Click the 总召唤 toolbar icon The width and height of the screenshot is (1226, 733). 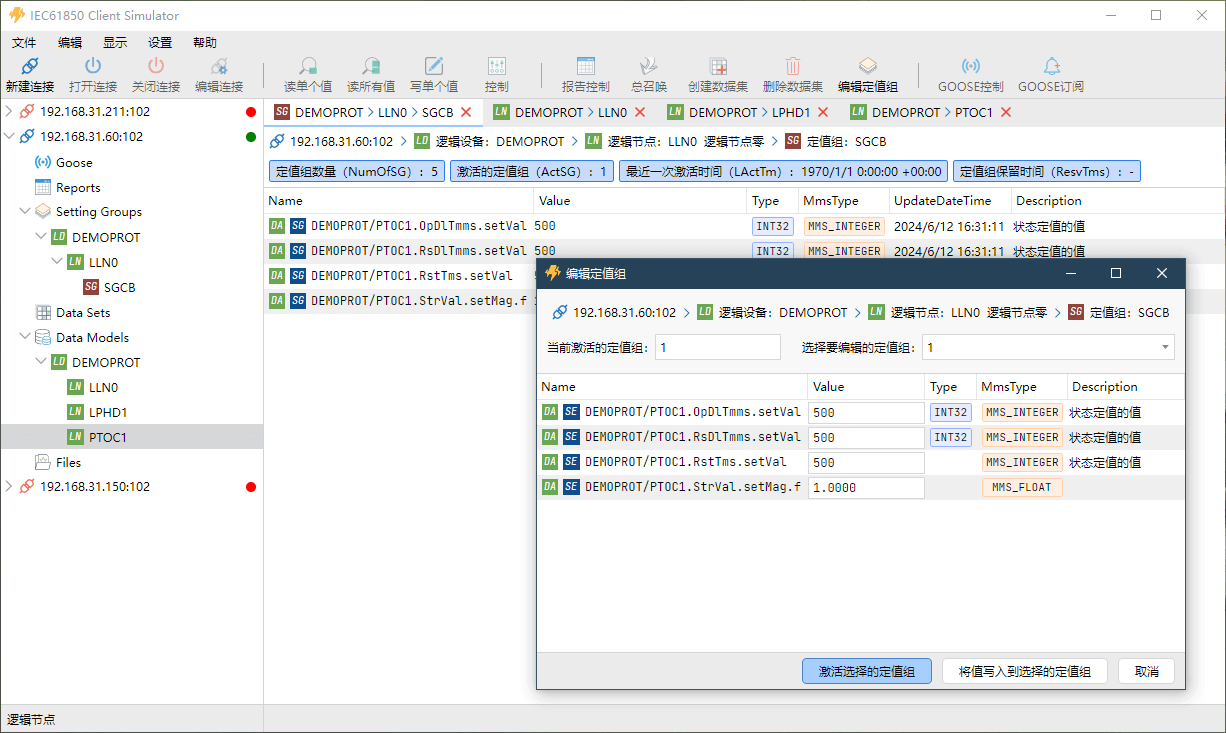click(648, 67)
